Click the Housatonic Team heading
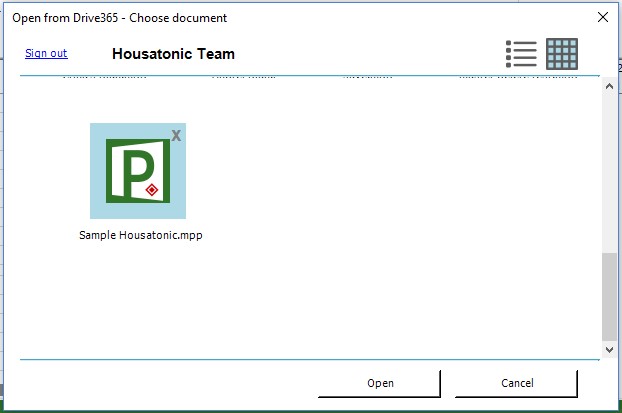The width and height of the screenshot is (622, 413). [173, 54]
